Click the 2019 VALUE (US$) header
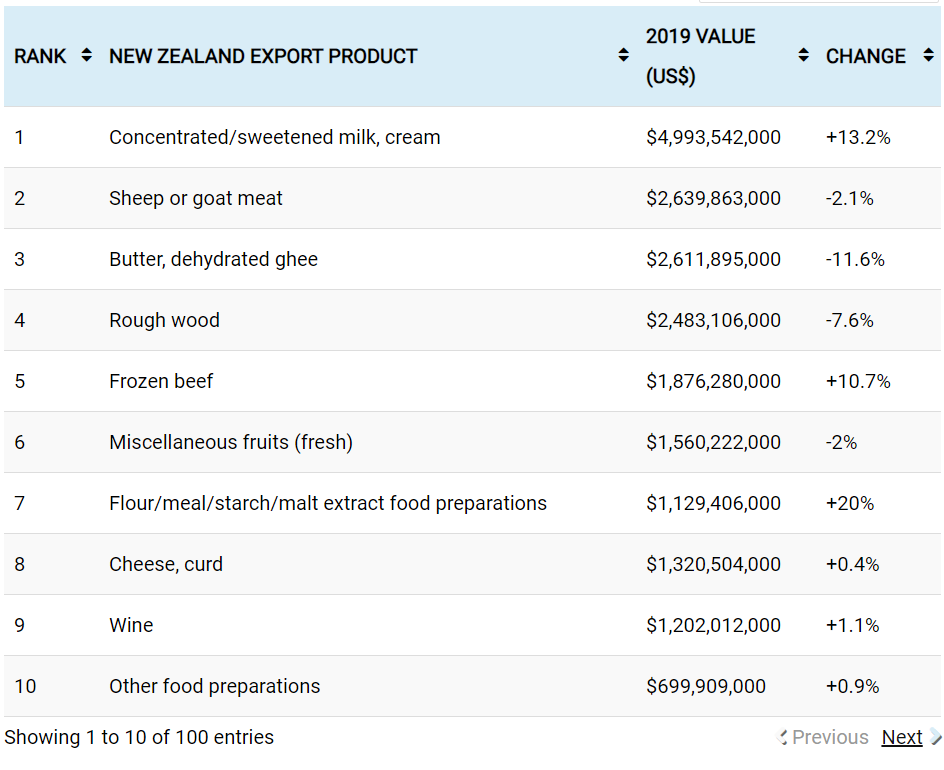The width and height of the screenshot is (944, 770). pos(700,56)
